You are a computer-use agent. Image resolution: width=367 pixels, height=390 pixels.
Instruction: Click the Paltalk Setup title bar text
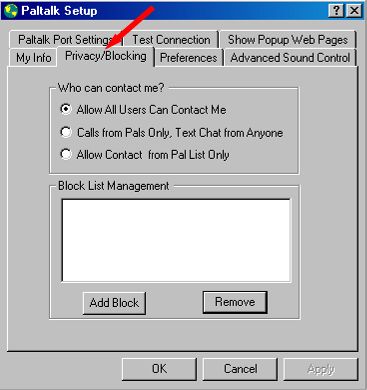tap(59, 11)
